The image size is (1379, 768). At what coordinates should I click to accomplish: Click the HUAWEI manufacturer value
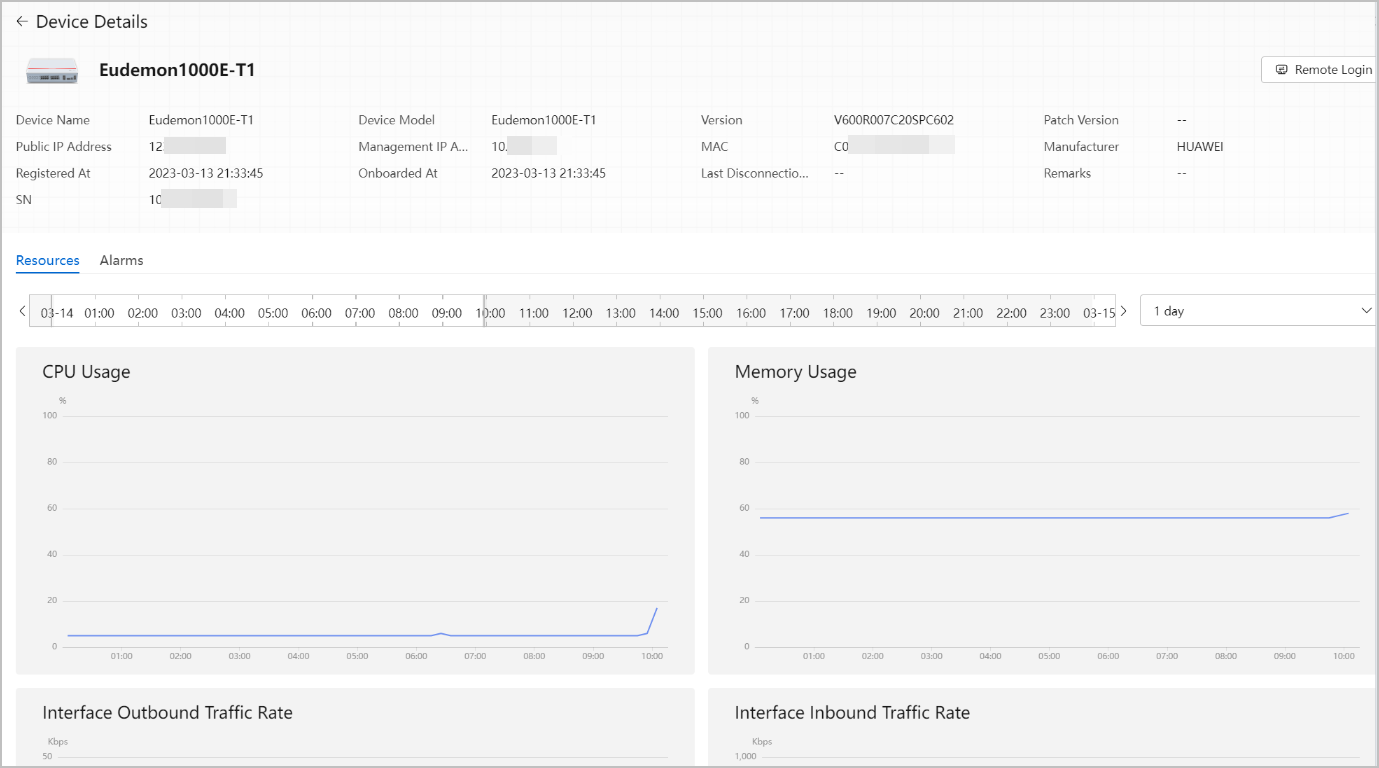pyautogui.click(x=1200, y=147)
